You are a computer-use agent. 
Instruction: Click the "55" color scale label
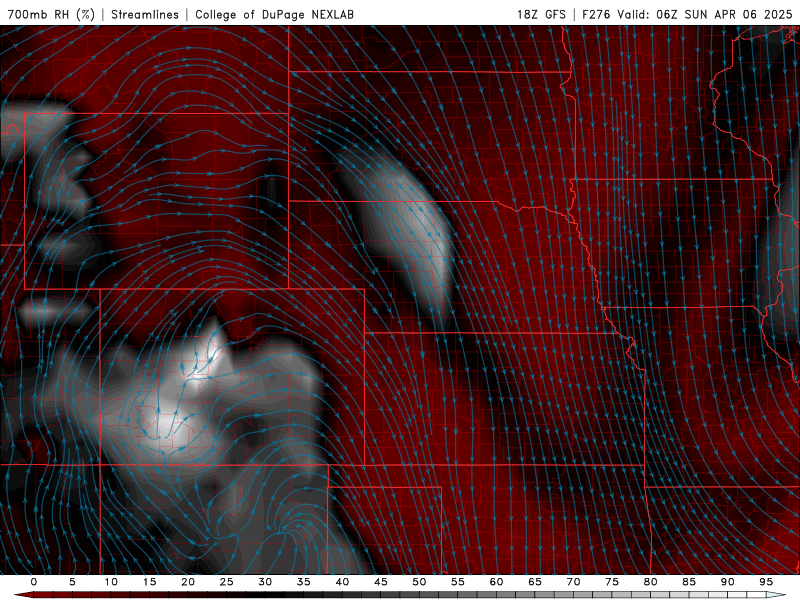[458, 582]
